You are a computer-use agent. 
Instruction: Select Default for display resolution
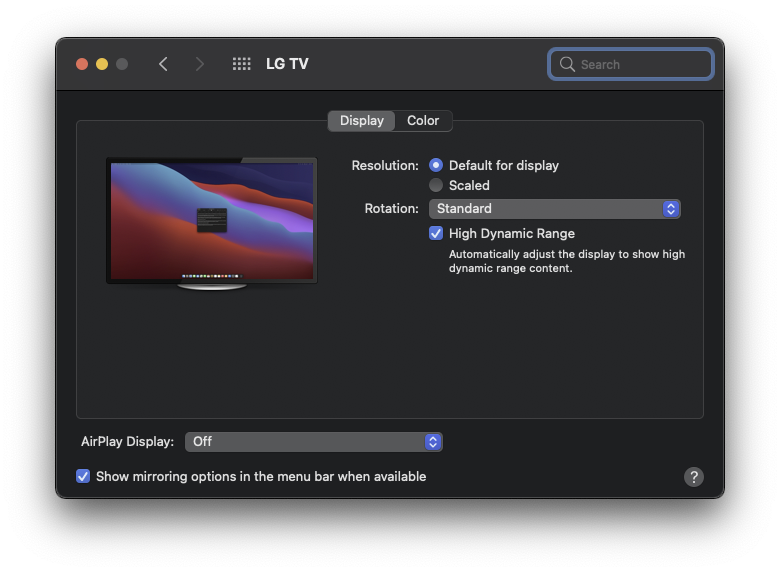(x=436, y=165)
